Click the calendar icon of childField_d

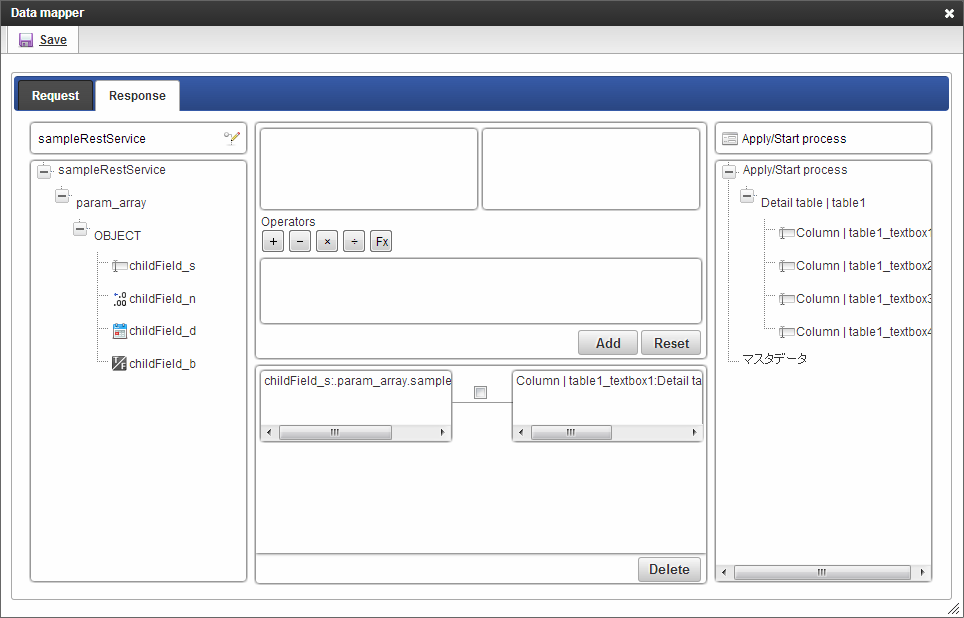tap(120, 331)
